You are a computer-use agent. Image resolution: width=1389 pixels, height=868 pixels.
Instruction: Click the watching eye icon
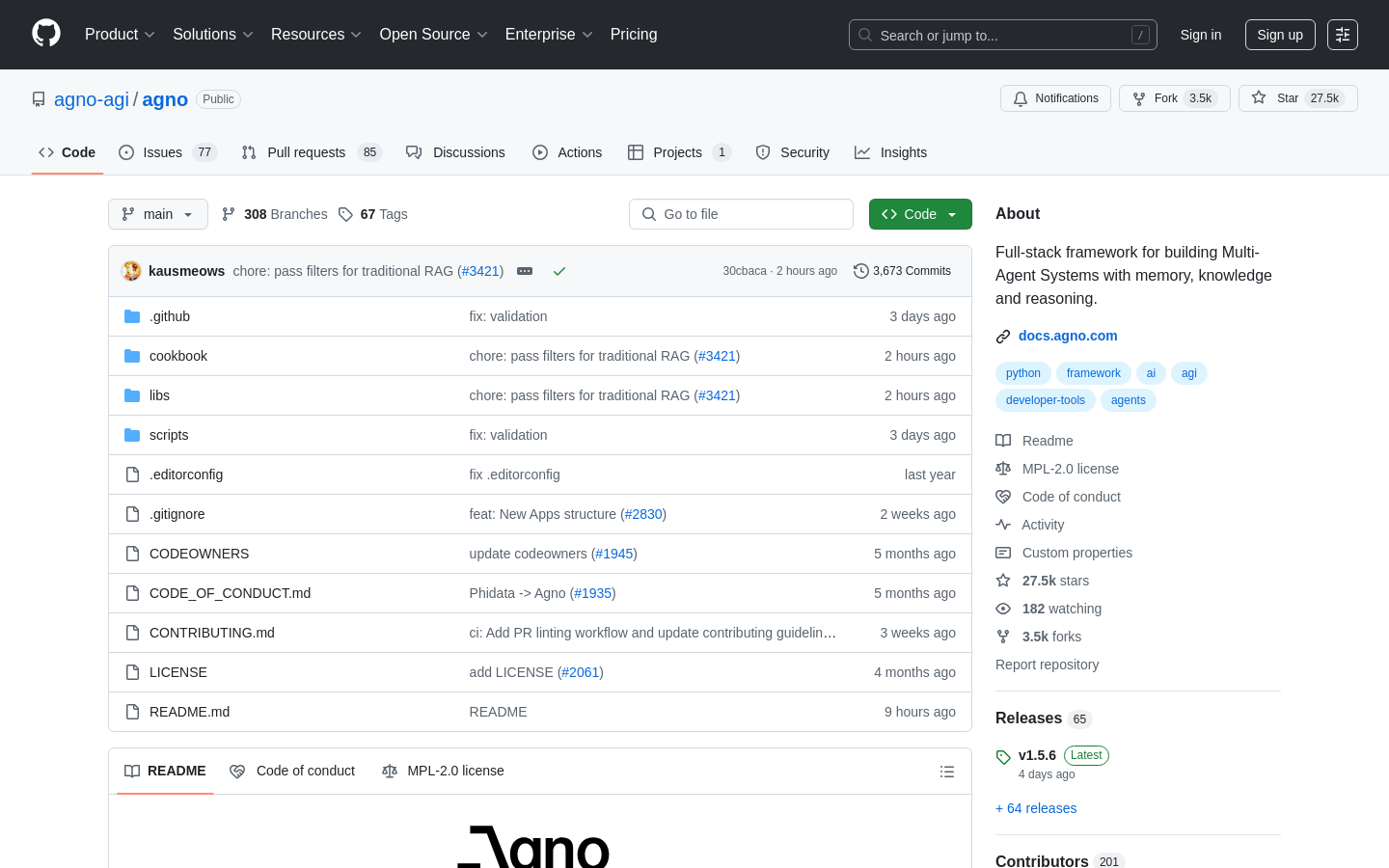1003,609
